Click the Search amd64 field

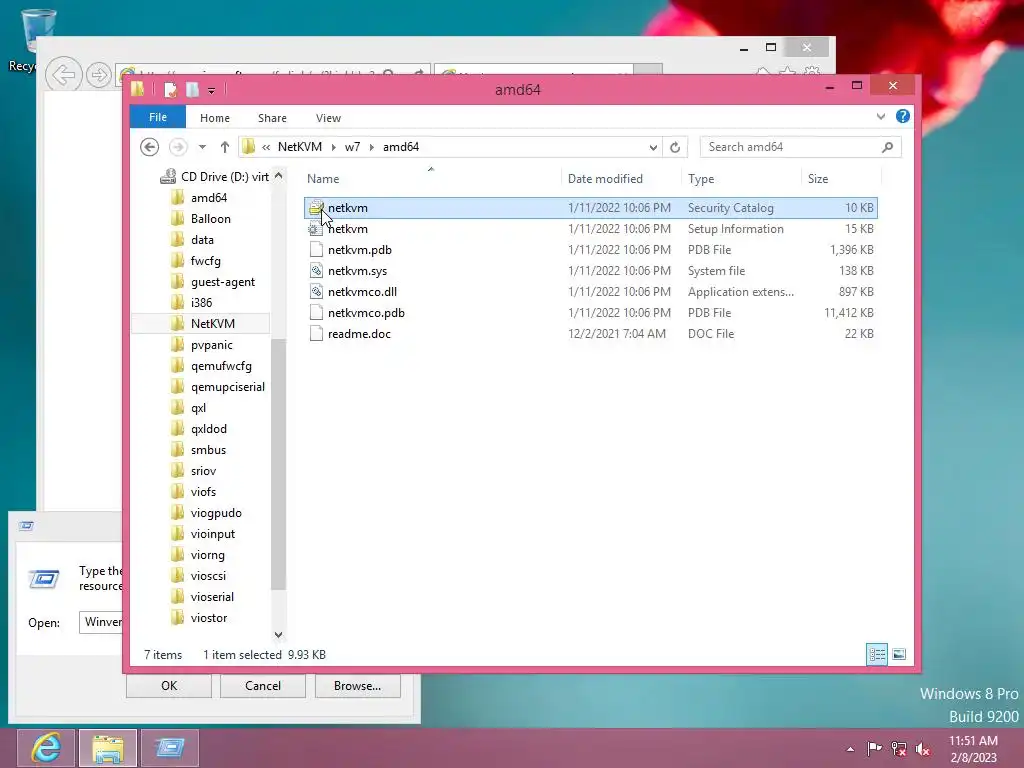coord(801,147)
